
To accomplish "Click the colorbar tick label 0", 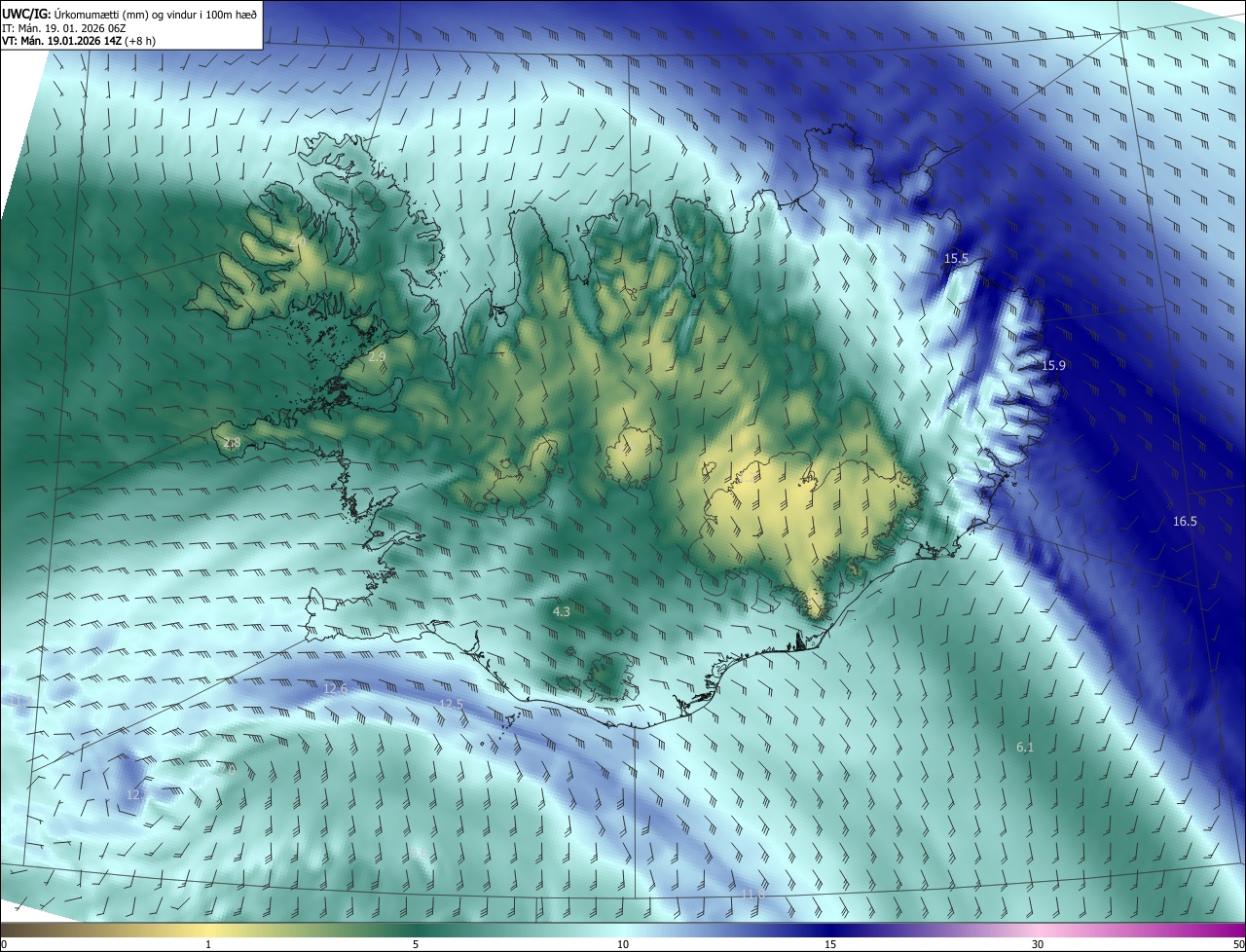I will click(4, 945).
